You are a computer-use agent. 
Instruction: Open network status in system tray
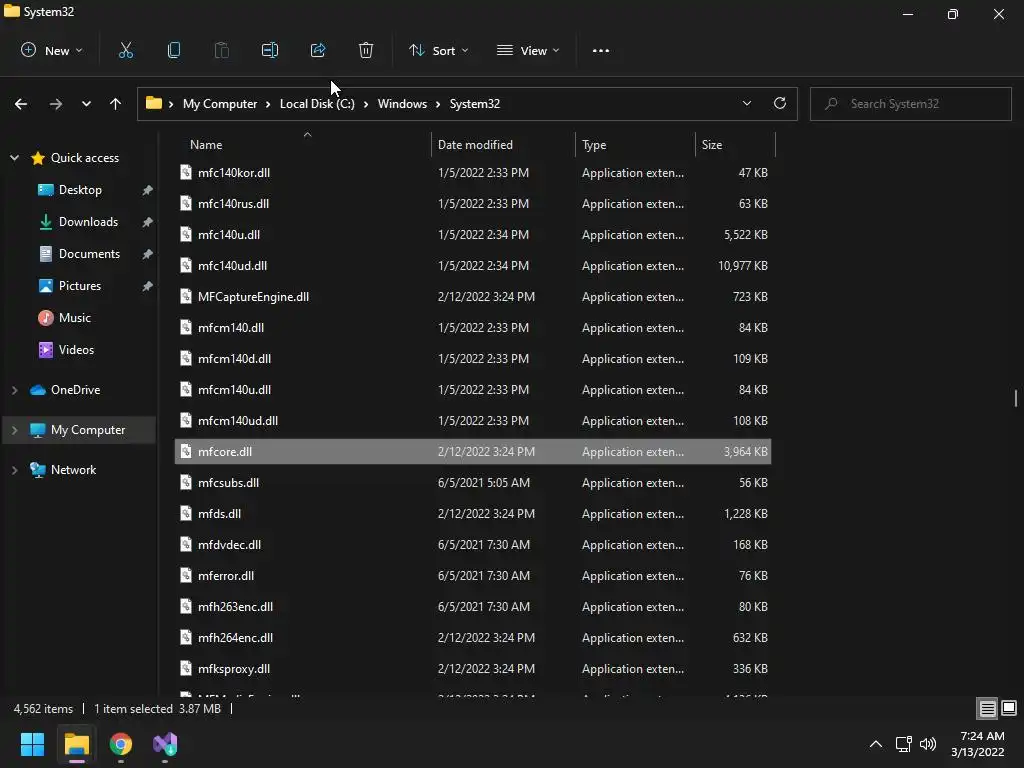click(x=903, y=744)
